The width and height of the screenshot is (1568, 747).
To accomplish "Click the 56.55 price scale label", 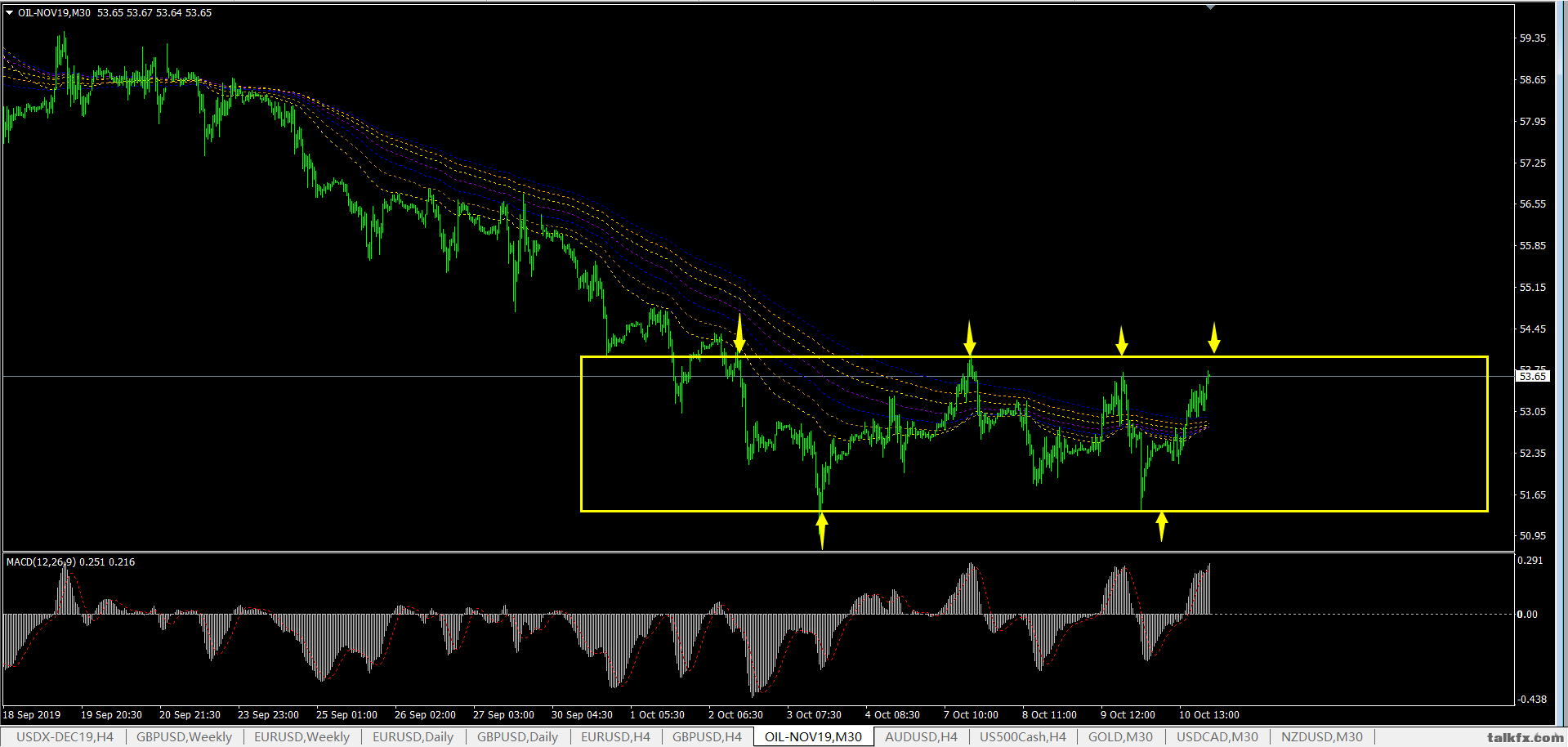I will coord(1533,204).
